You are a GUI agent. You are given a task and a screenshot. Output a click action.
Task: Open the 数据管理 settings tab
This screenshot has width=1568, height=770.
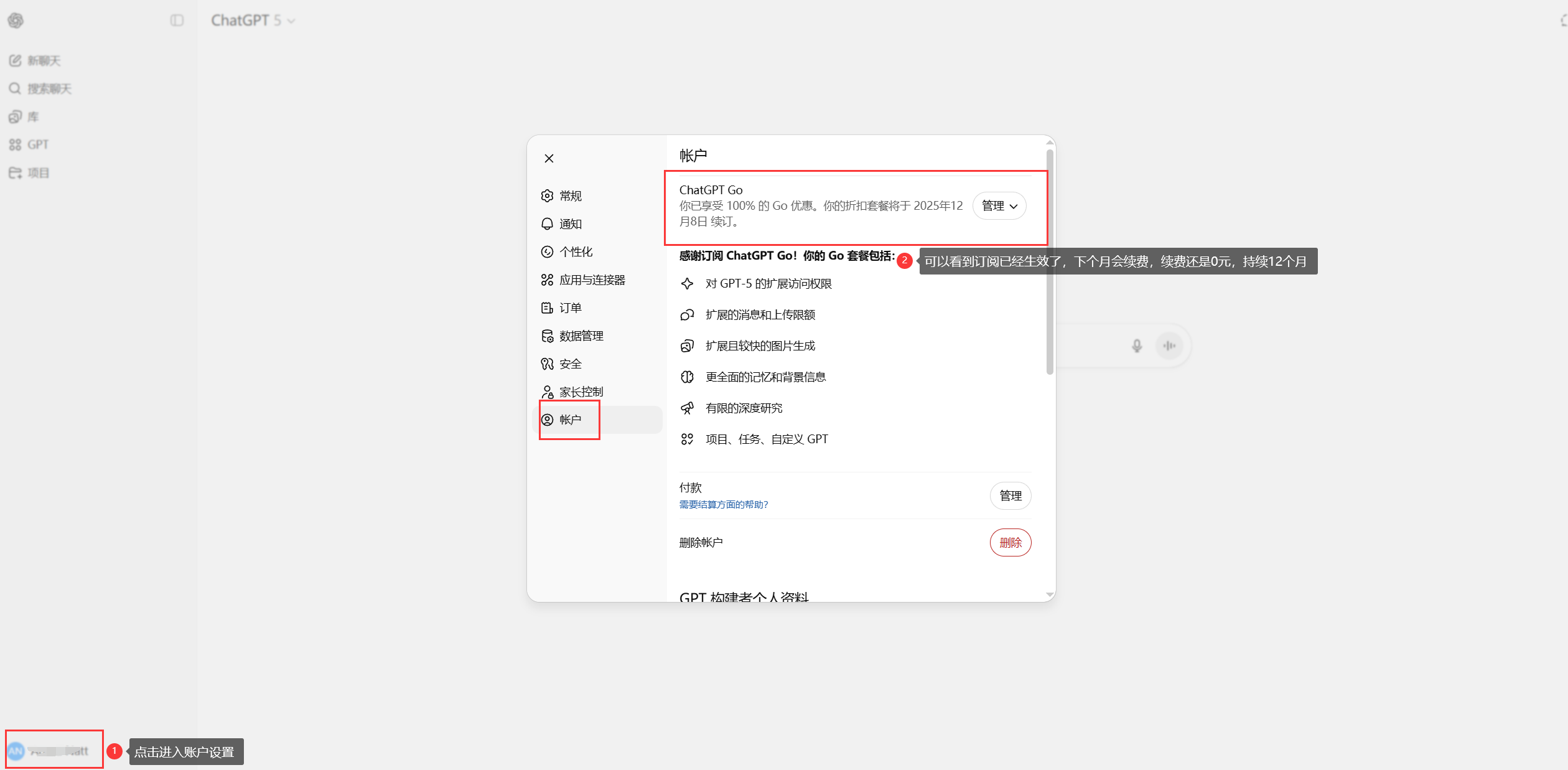(x=580, y=336)
